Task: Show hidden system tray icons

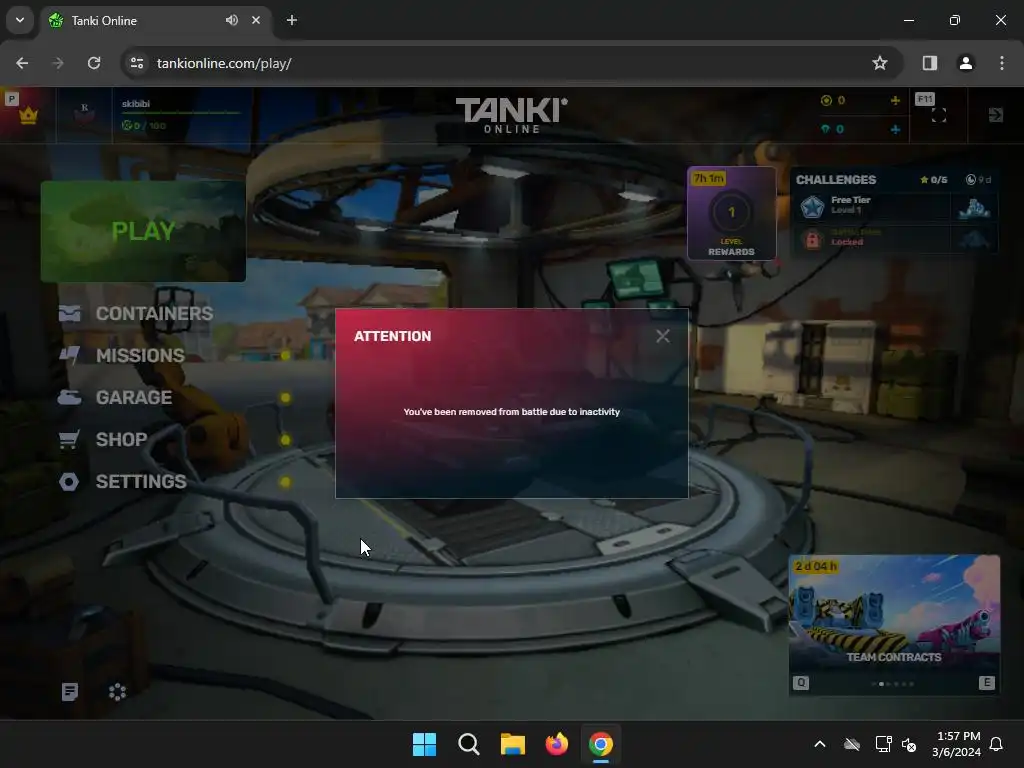Action: click(x=820, y=744)
